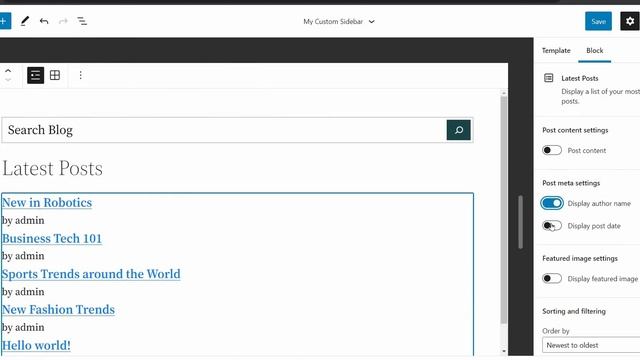
Task: Switch to the Template tab
Action: (556, 50)
